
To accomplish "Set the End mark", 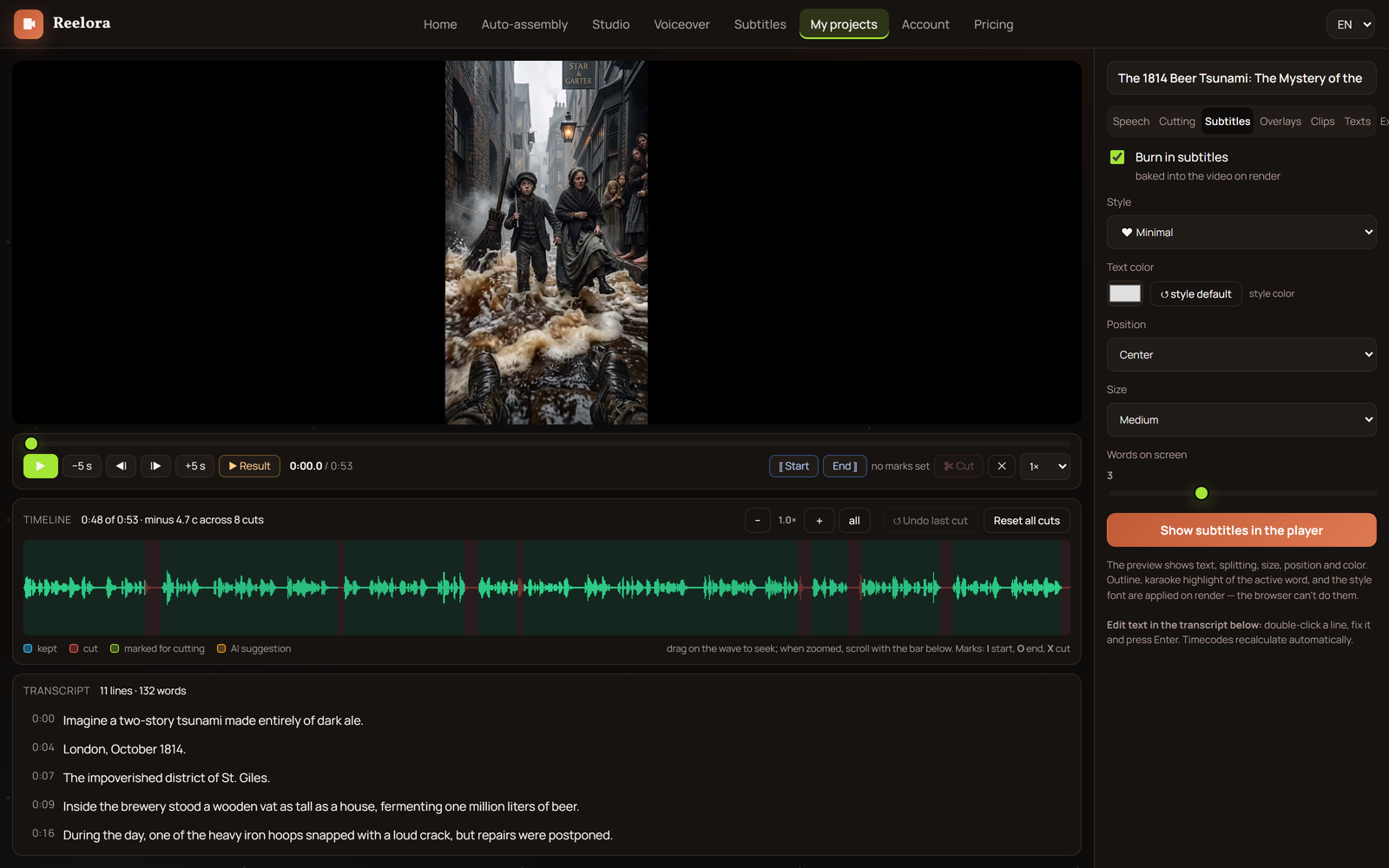I will point(845,466).
